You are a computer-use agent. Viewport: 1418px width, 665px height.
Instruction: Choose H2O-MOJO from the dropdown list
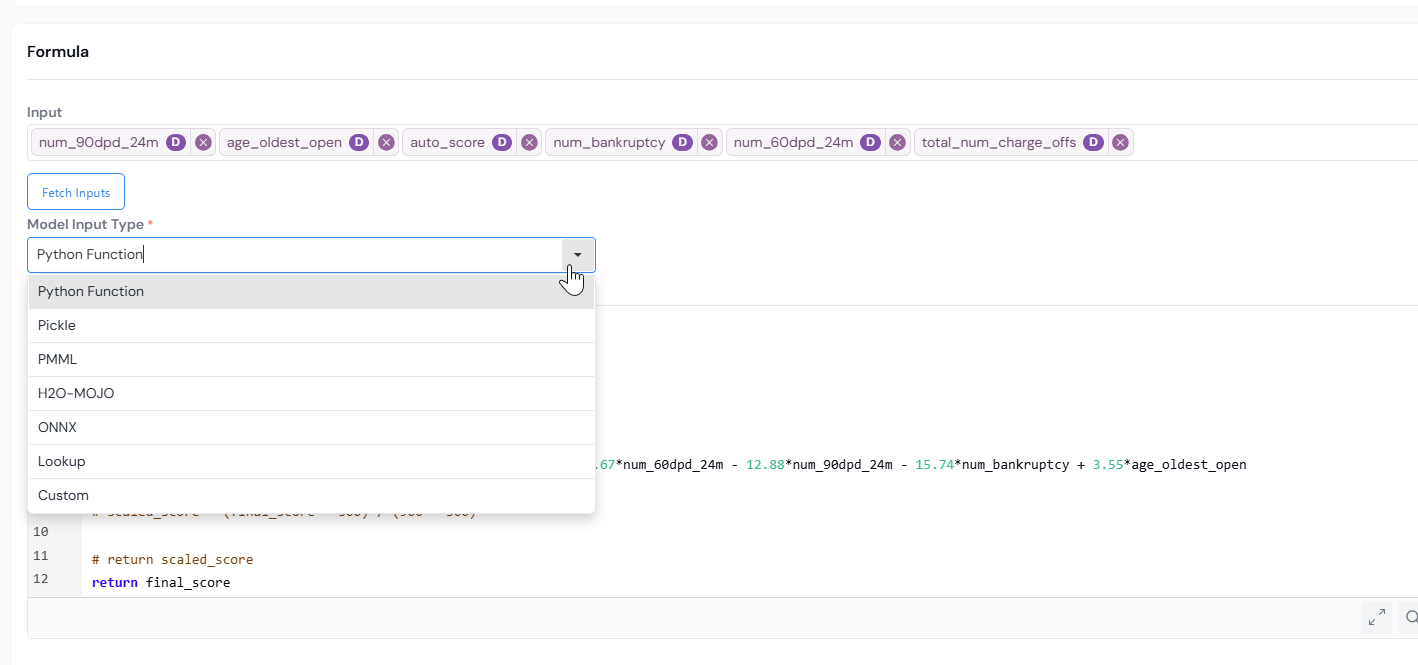click(311, 394)
